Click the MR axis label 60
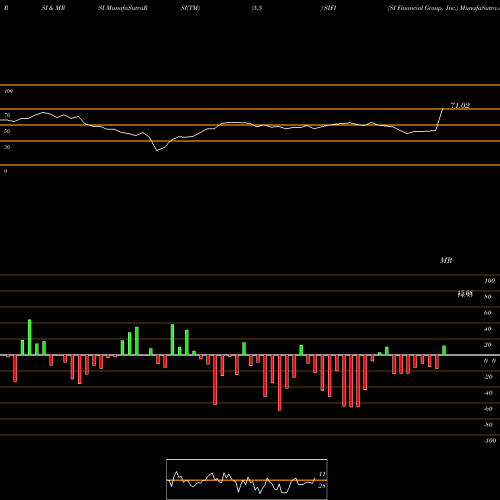Viewport: 500px width, 500px height. point(488,313)
